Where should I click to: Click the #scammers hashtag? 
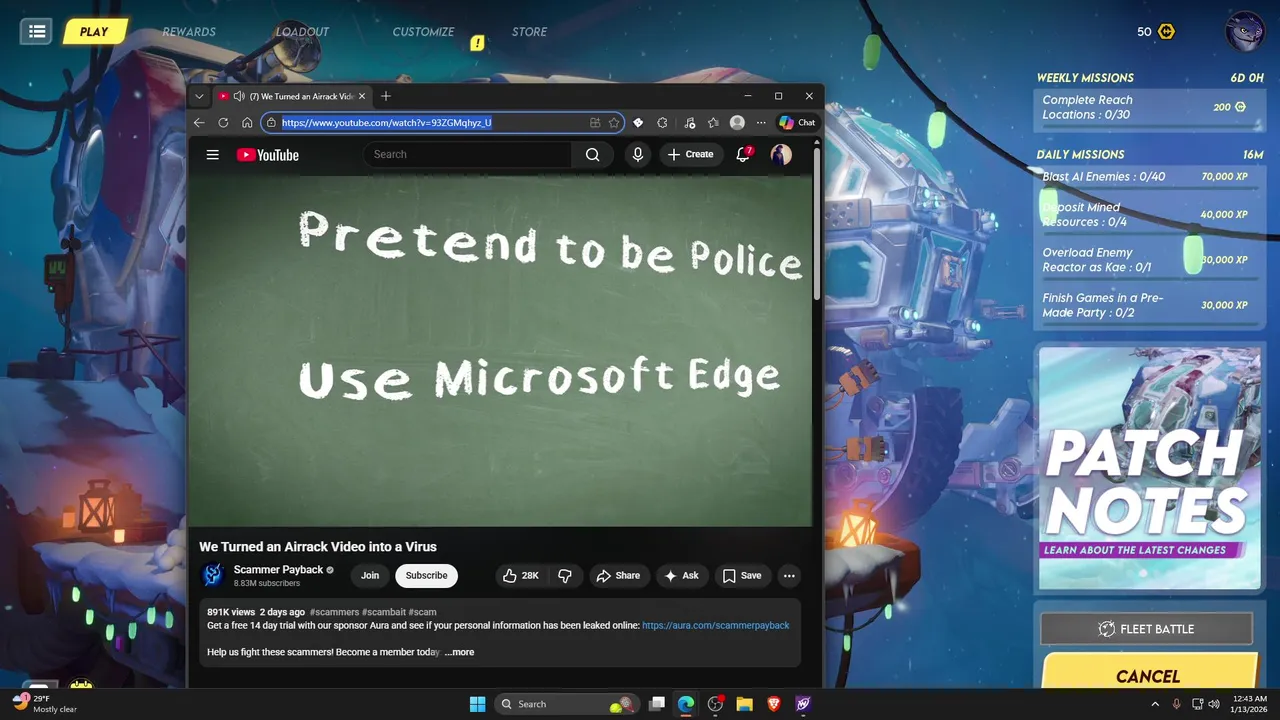coord(334,612)
